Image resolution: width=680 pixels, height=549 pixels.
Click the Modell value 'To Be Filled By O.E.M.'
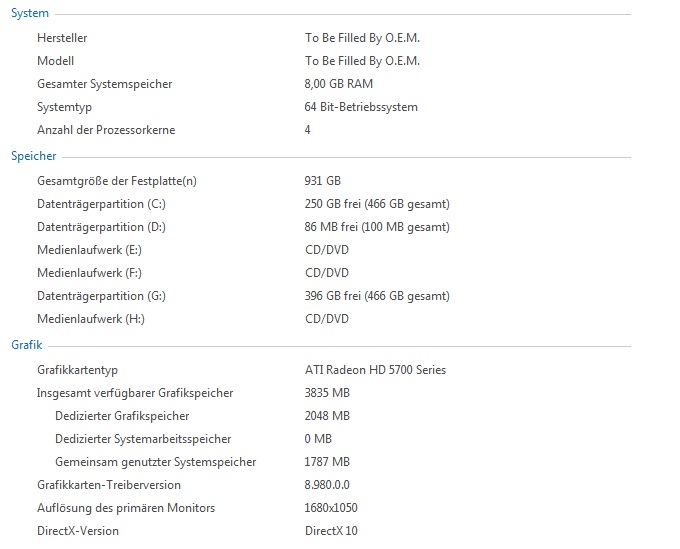pyautogui.click(x=362, y=61)
